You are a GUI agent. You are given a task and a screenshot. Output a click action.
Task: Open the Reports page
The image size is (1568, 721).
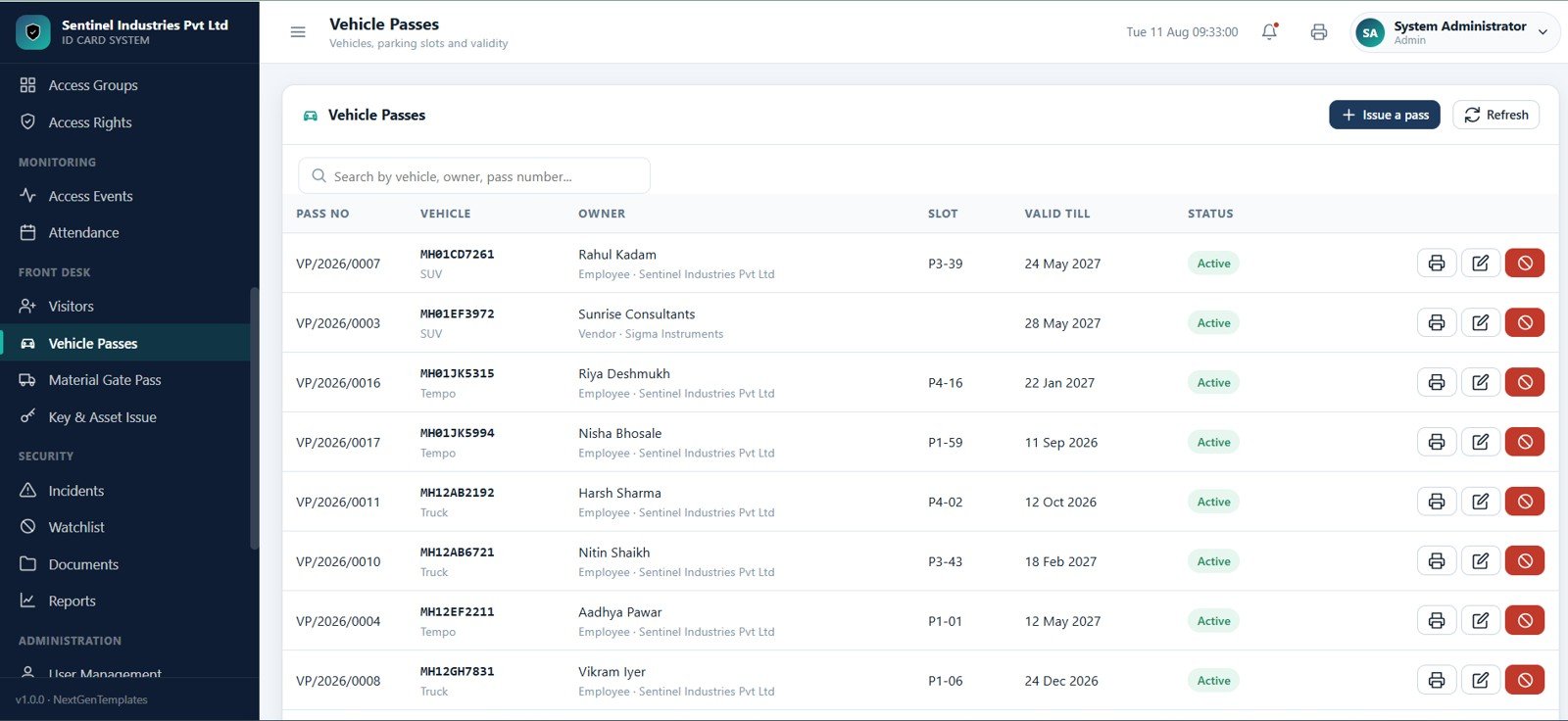(x=125, y=601)
